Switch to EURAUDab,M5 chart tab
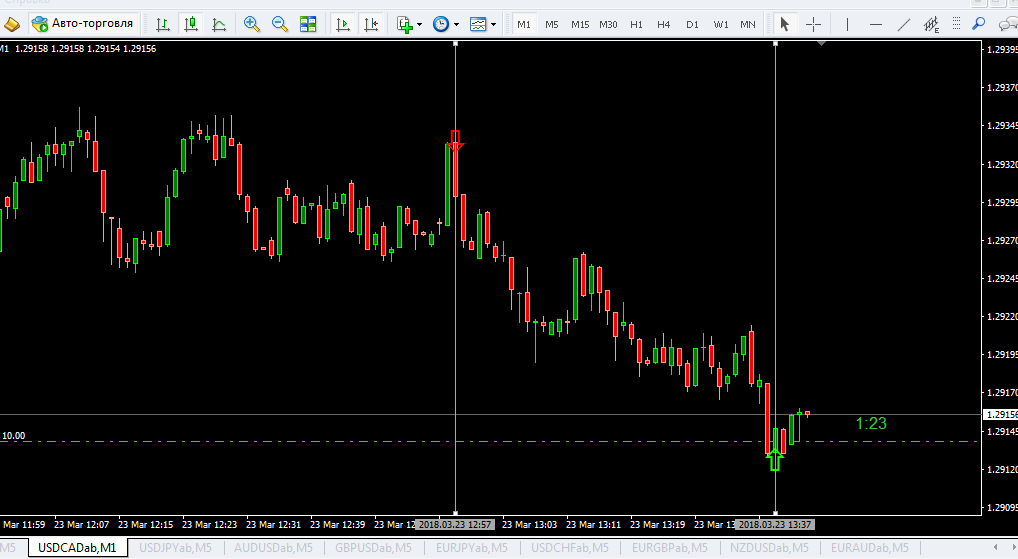The height and width of the screenshot is (559, 1018). pos(870,547)
